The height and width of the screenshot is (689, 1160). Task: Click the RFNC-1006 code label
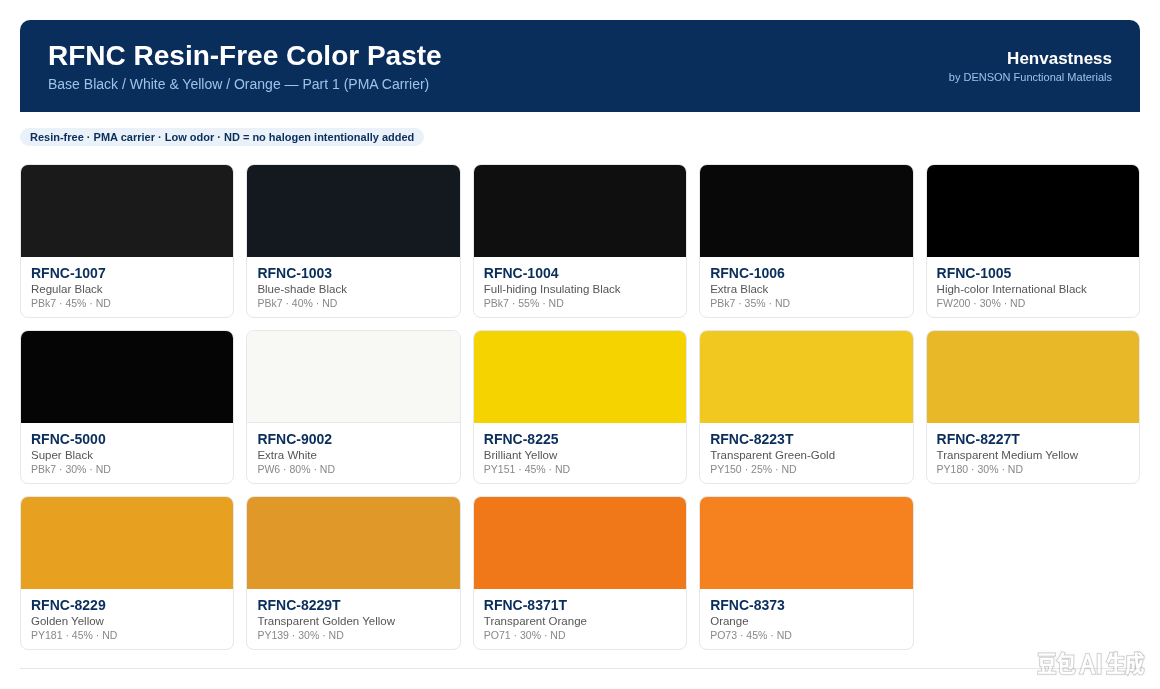point(747,273)
